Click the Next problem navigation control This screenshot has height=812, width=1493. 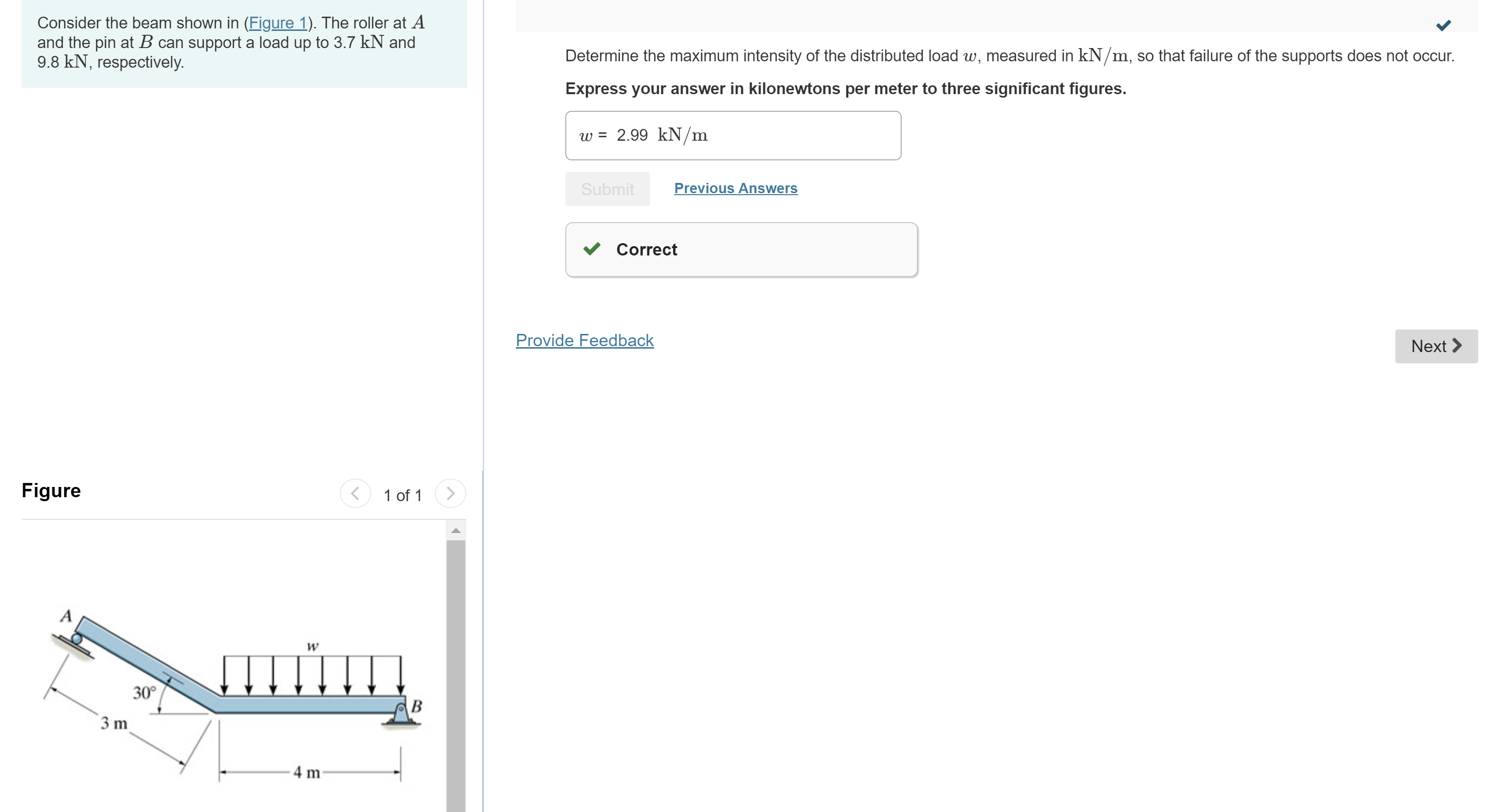coord(1436,346)
